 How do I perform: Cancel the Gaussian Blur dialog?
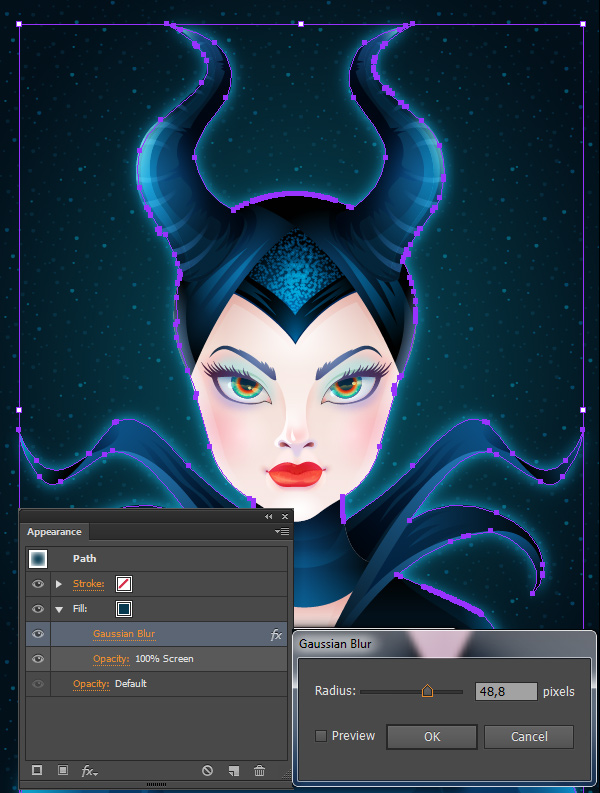(529, 736)
